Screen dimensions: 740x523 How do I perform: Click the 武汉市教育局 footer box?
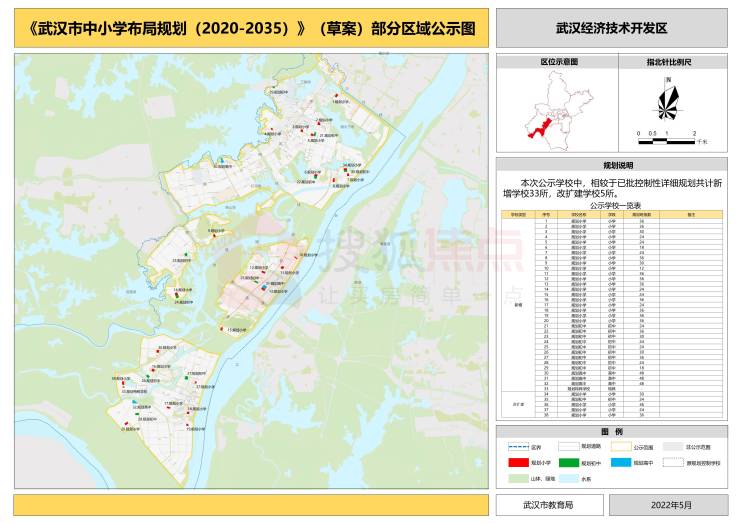[549, 505]
